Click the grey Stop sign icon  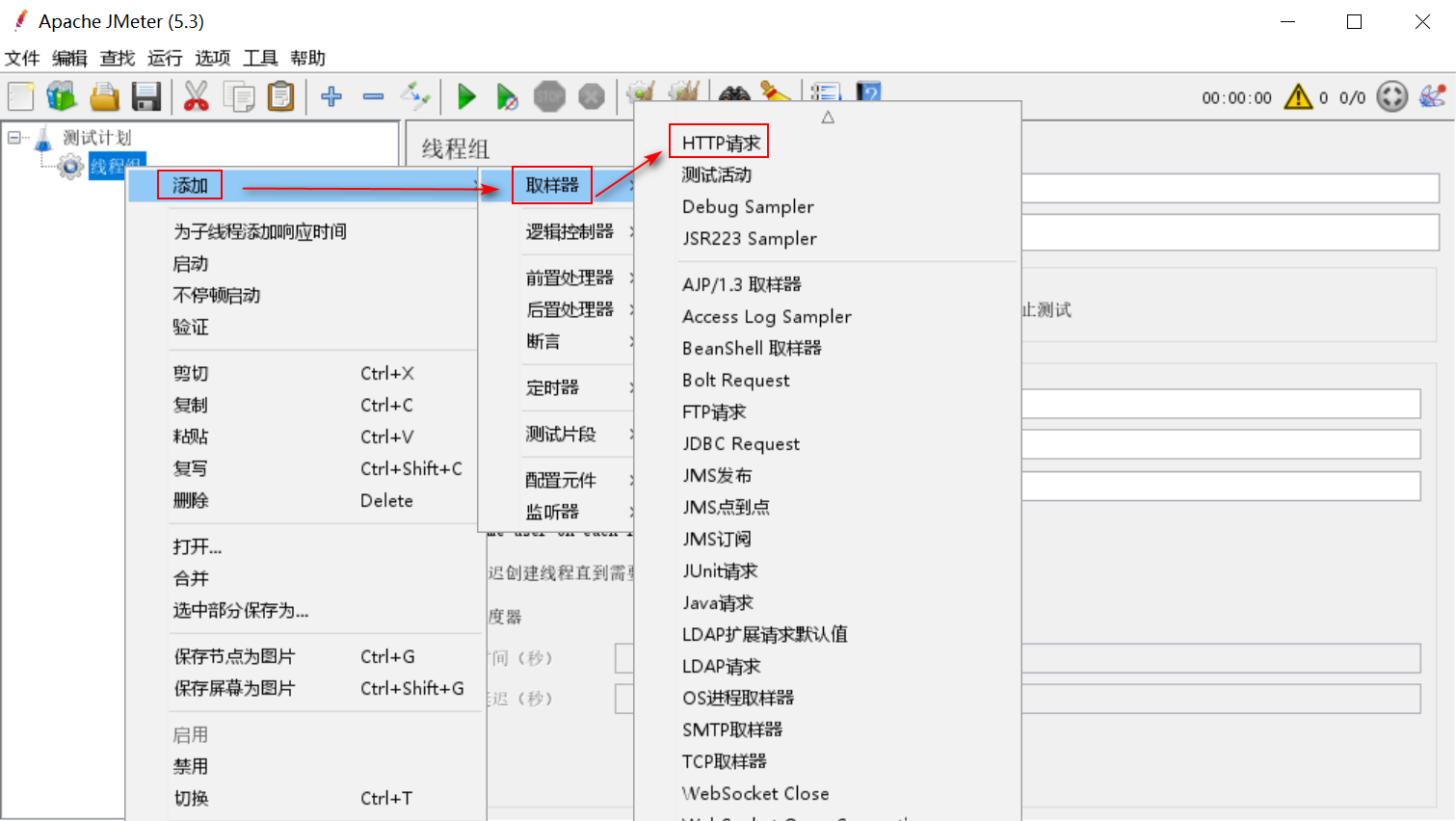549,96
